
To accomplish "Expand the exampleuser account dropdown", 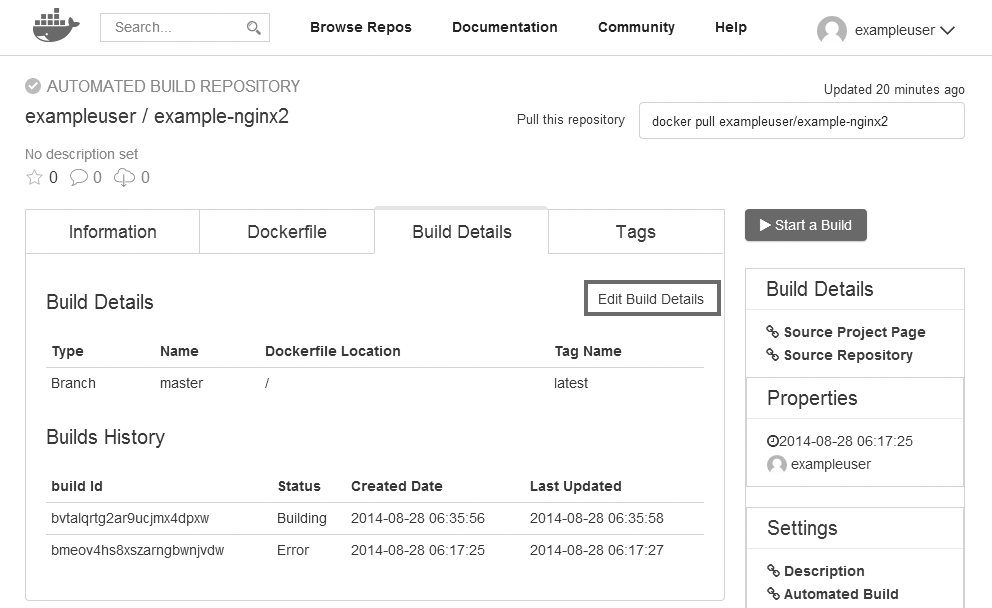I will [x=947, y=30].
